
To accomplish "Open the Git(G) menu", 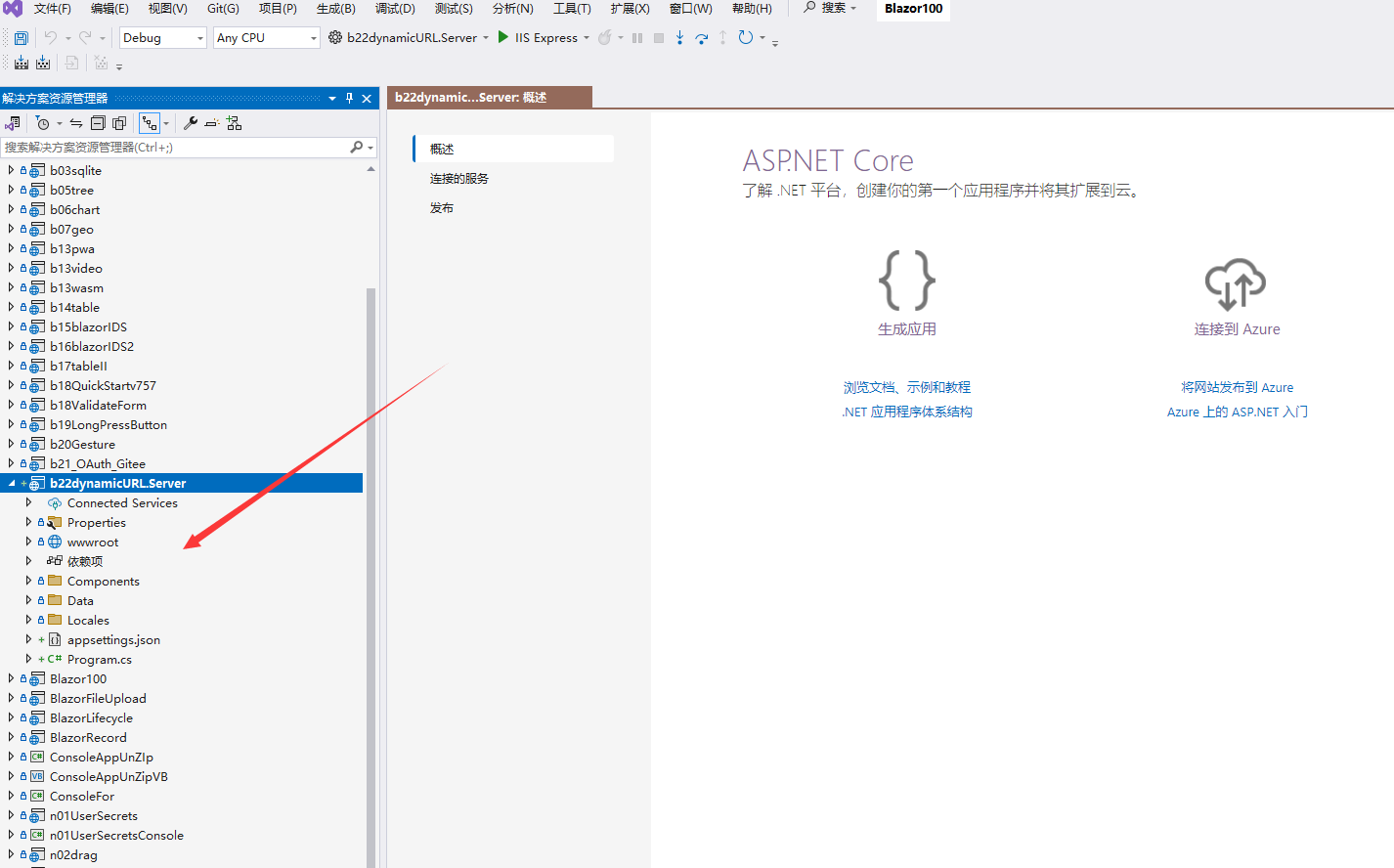I will click(223, 9).
